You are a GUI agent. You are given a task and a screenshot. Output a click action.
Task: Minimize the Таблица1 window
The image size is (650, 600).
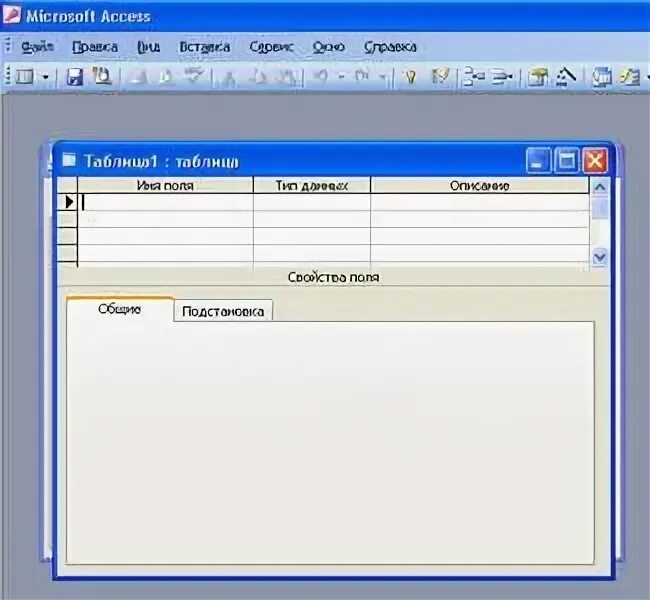pos(538,160)
